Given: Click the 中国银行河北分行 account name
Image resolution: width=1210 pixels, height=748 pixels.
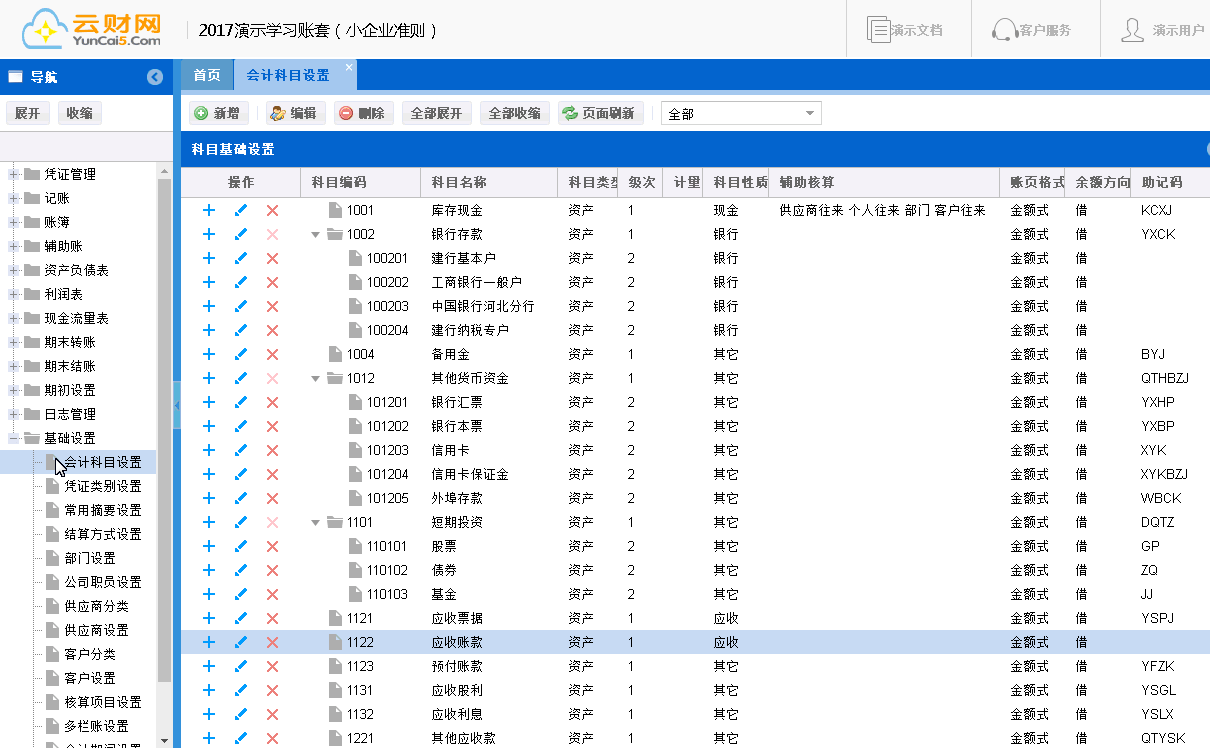Looking at the screenshot, I should [483, 306].
